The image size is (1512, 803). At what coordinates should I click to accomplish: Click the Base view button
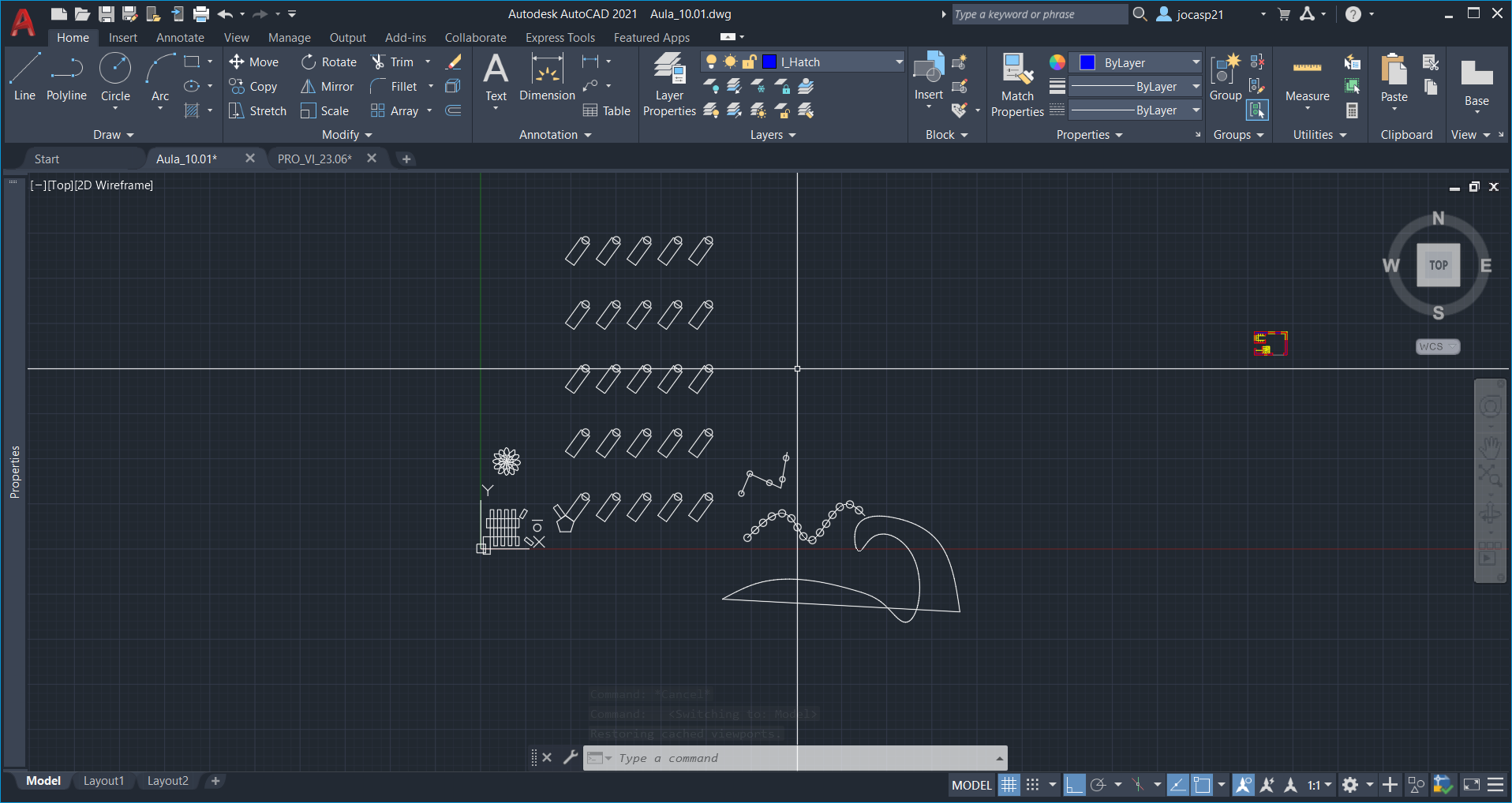tap(1476, 81)
